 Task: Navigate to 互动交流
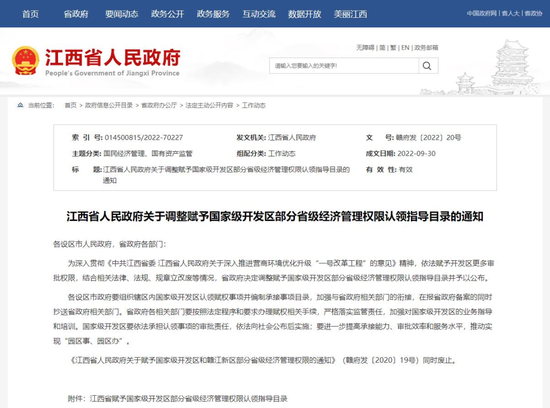(x=259, y=14)
